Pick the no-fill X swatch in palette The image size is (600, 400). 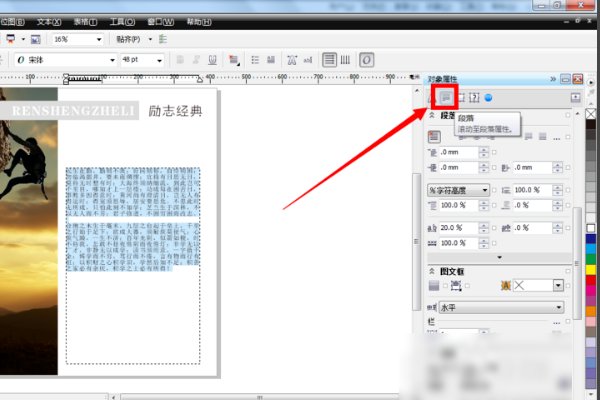590,113
